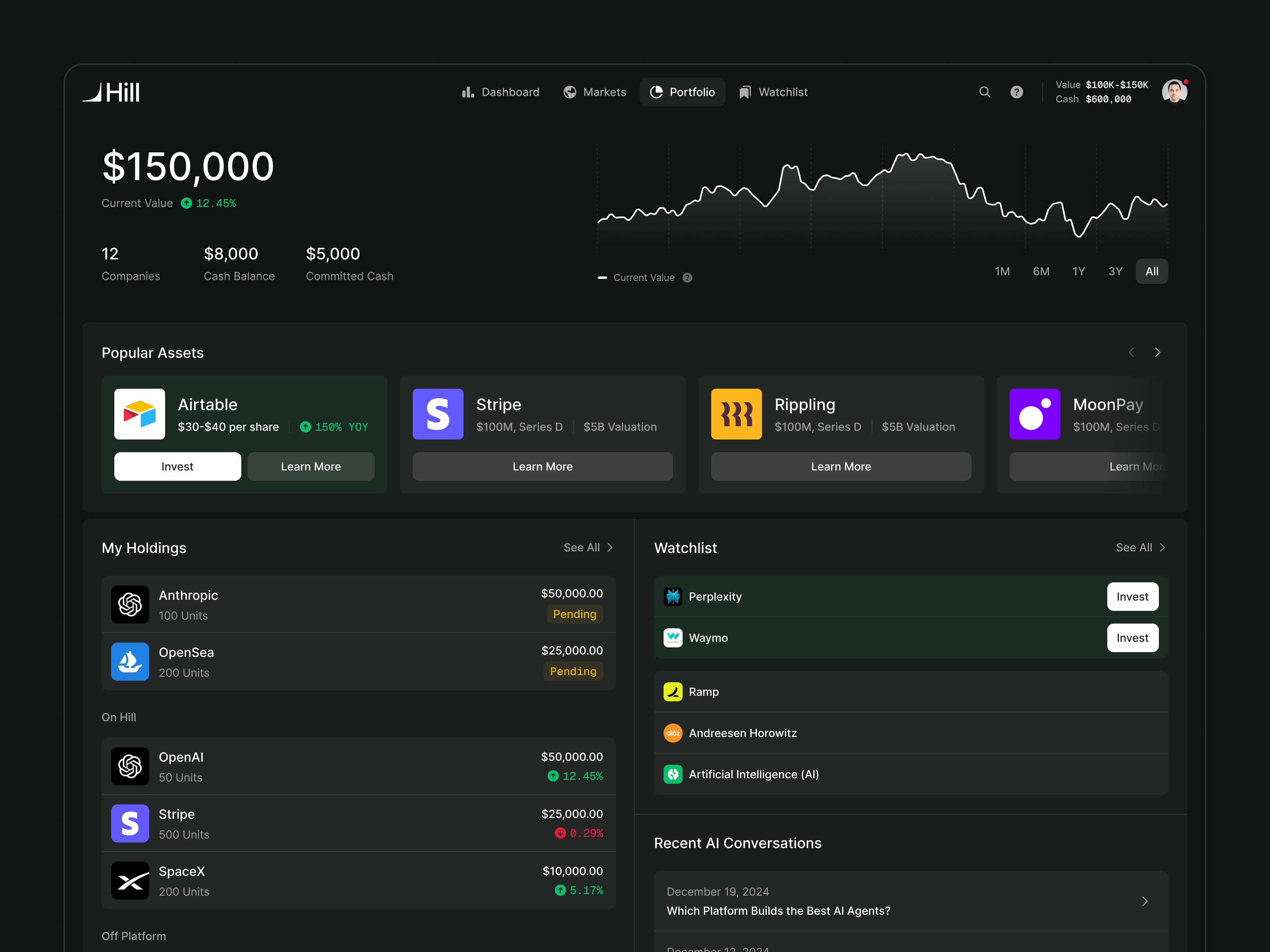Click the Current Value info icon
This screenshot has width=1270, height=952.
click(x=687, y=278)
